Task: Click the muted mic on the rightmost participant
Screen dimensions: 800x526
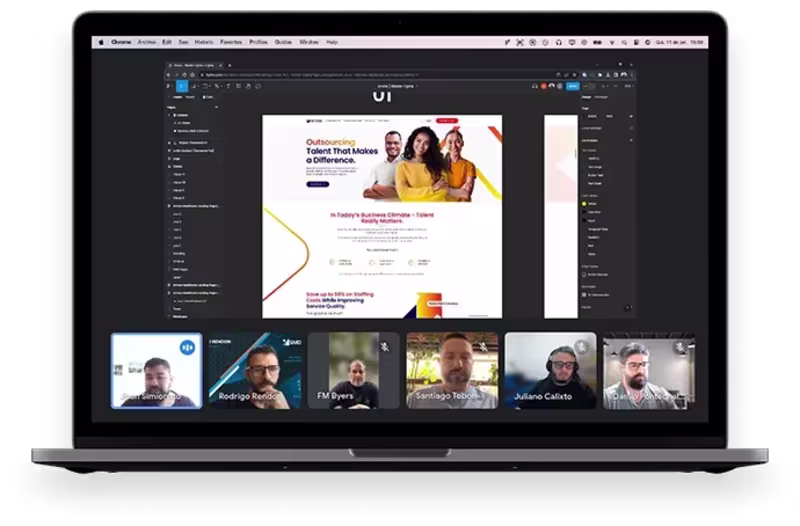Action: (x=680, y=347)
